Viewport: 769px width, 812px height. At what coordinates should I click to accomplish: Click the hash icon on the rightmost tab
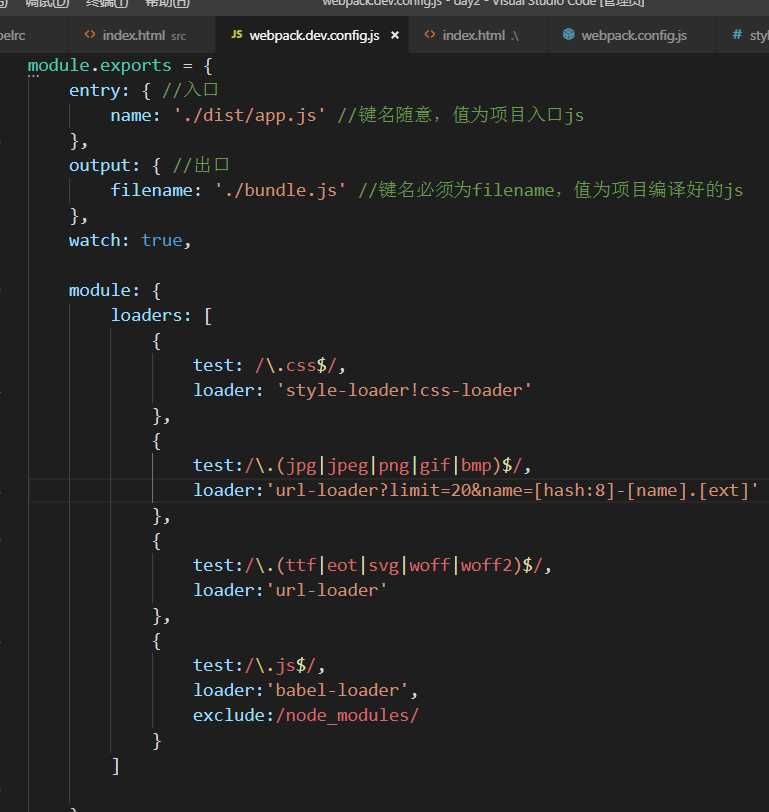pos(737,35)
